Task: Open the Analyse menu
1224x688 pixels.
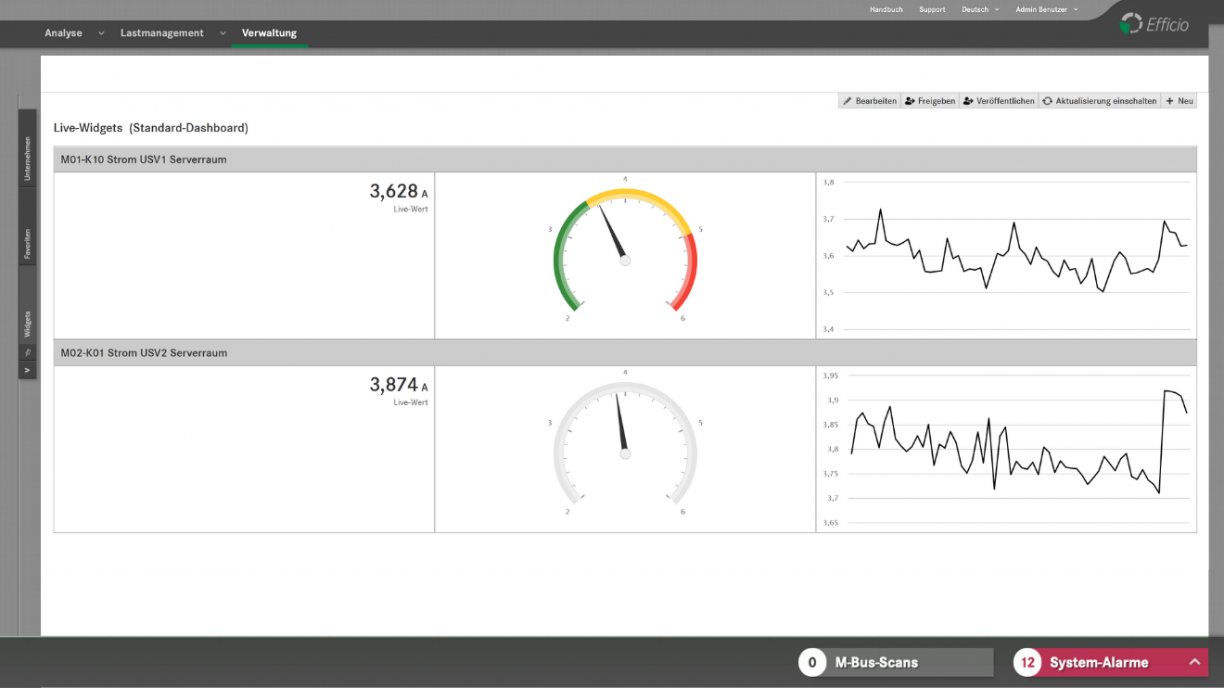Action: point(63,33)
